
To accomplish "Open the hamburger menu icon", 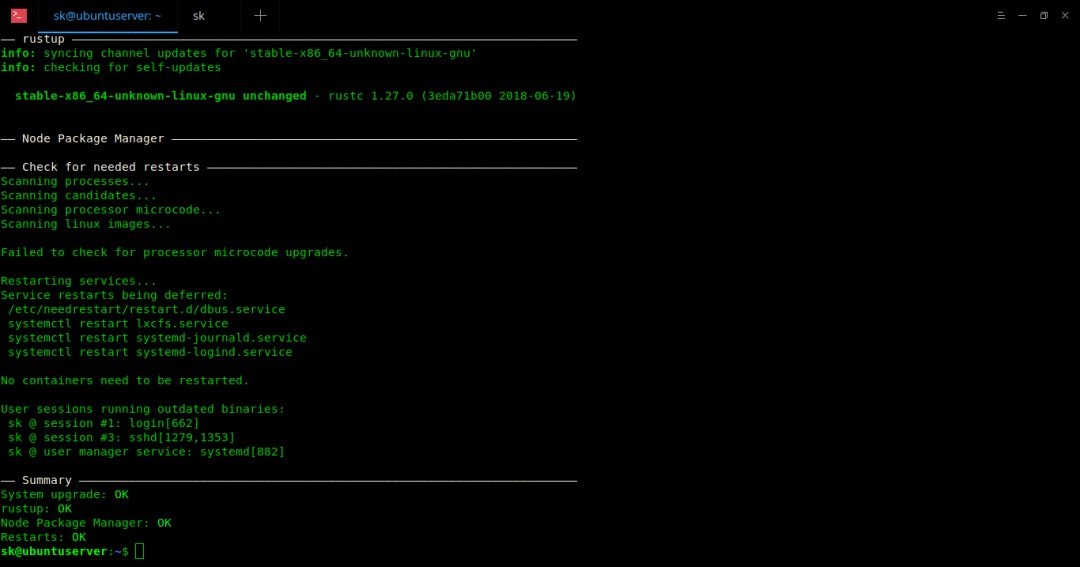I will pyautogui.click(x=1001, y=15).
